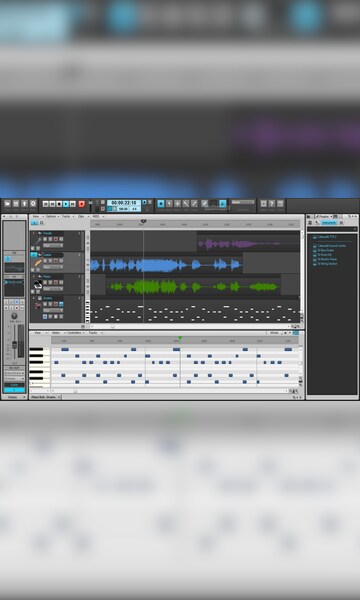Screen dimensions: 360x600
Task: Click the track view playhead marker
Action: (x=143, y=221)
